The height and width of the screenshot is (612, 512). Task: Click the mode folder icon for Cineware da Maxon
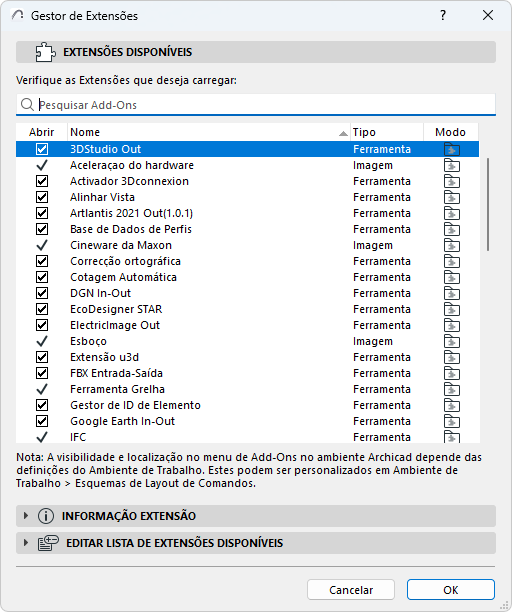pyautogui.click(x=452, y=245)
